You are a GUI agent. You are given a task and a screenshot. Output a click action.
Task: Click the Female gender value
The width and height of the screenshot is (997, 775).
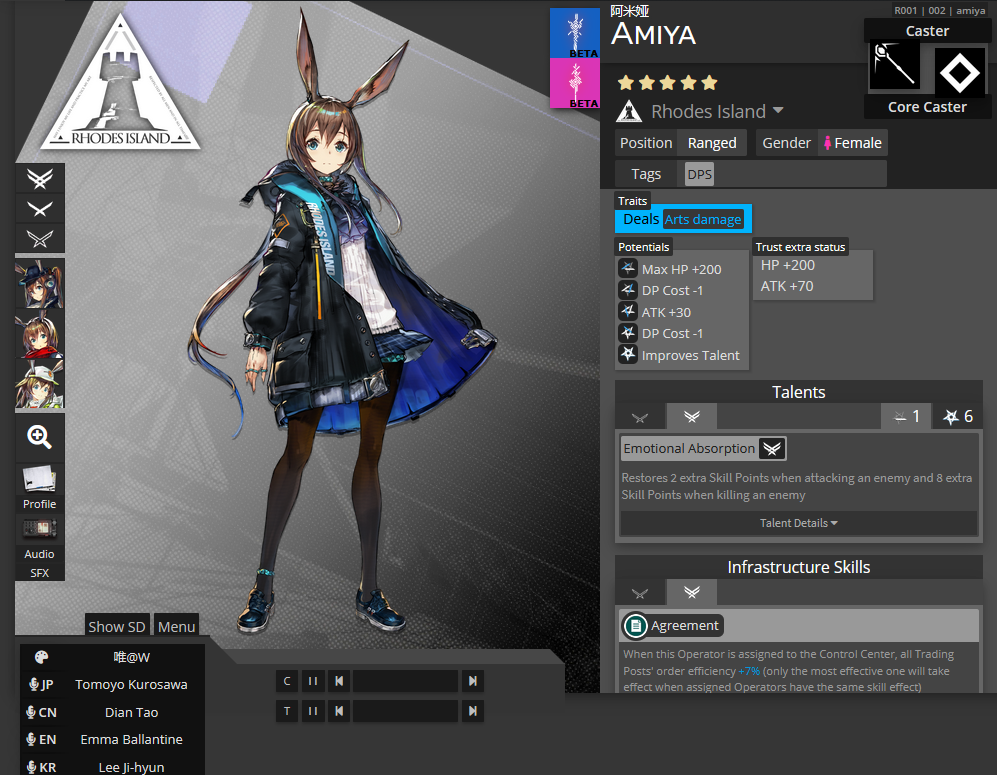(x=852, y=143)
